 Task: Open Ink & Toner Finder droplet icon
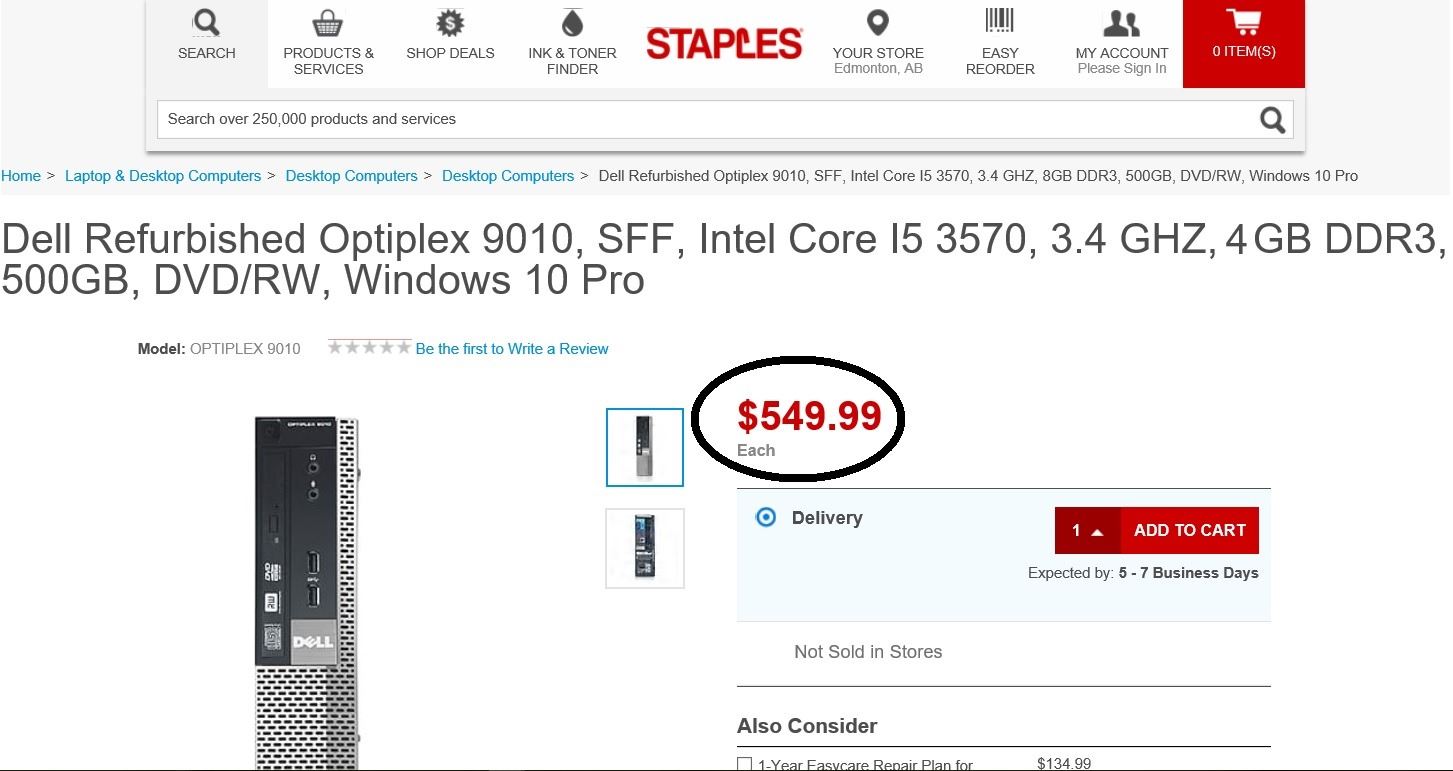point(572,22)
